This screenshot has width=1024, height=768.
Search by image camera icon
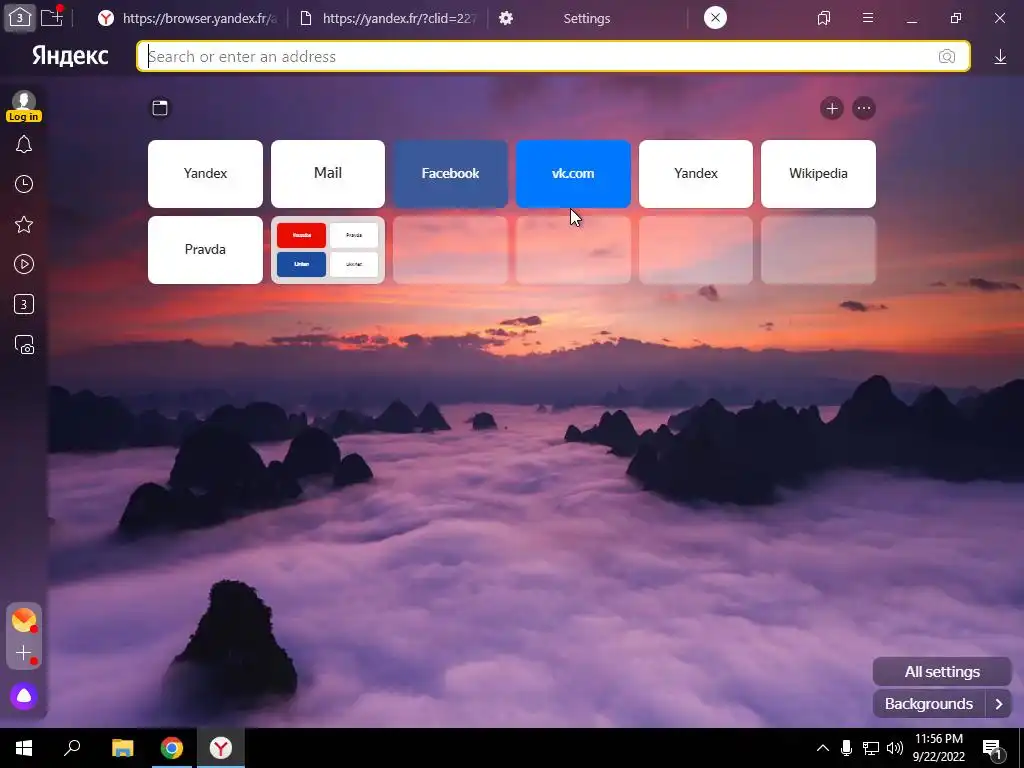(x=947, y=57)
